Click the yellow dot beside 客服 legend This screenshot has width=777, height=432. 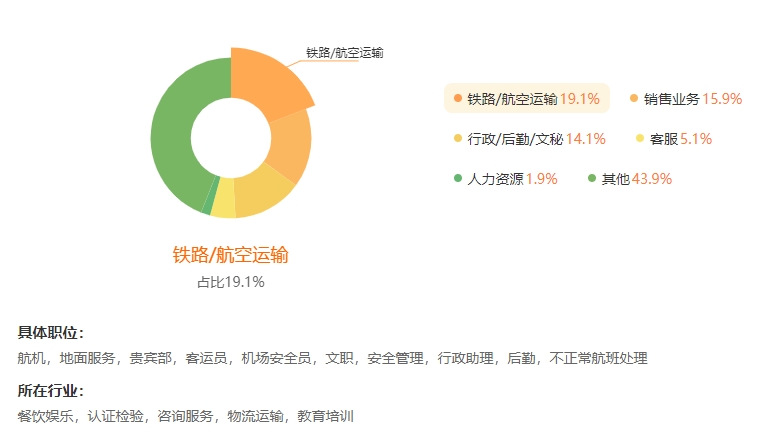[x=640, y=138]
